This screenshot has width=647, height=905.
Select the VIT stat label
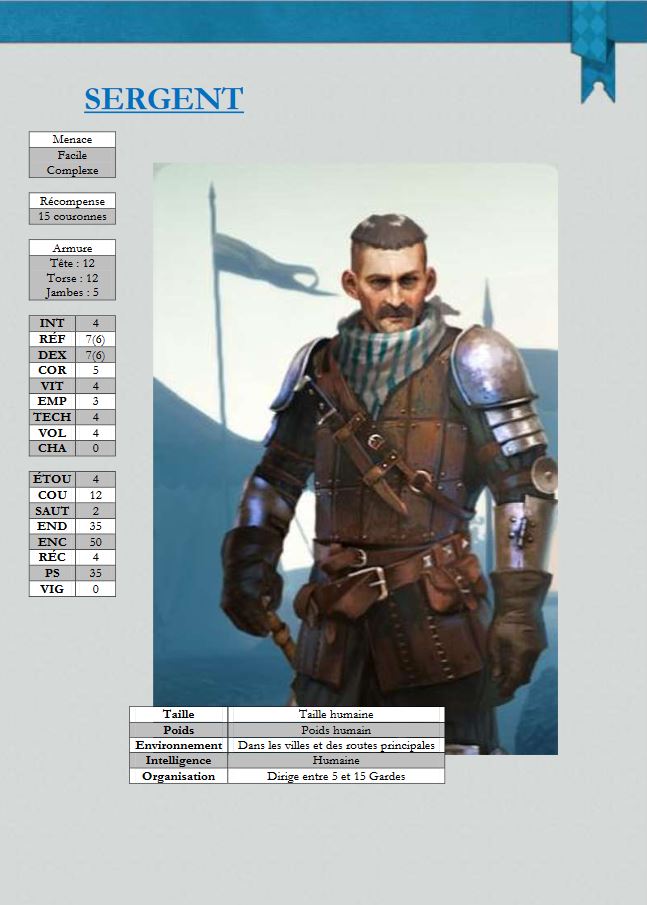(x=52, y=386)
